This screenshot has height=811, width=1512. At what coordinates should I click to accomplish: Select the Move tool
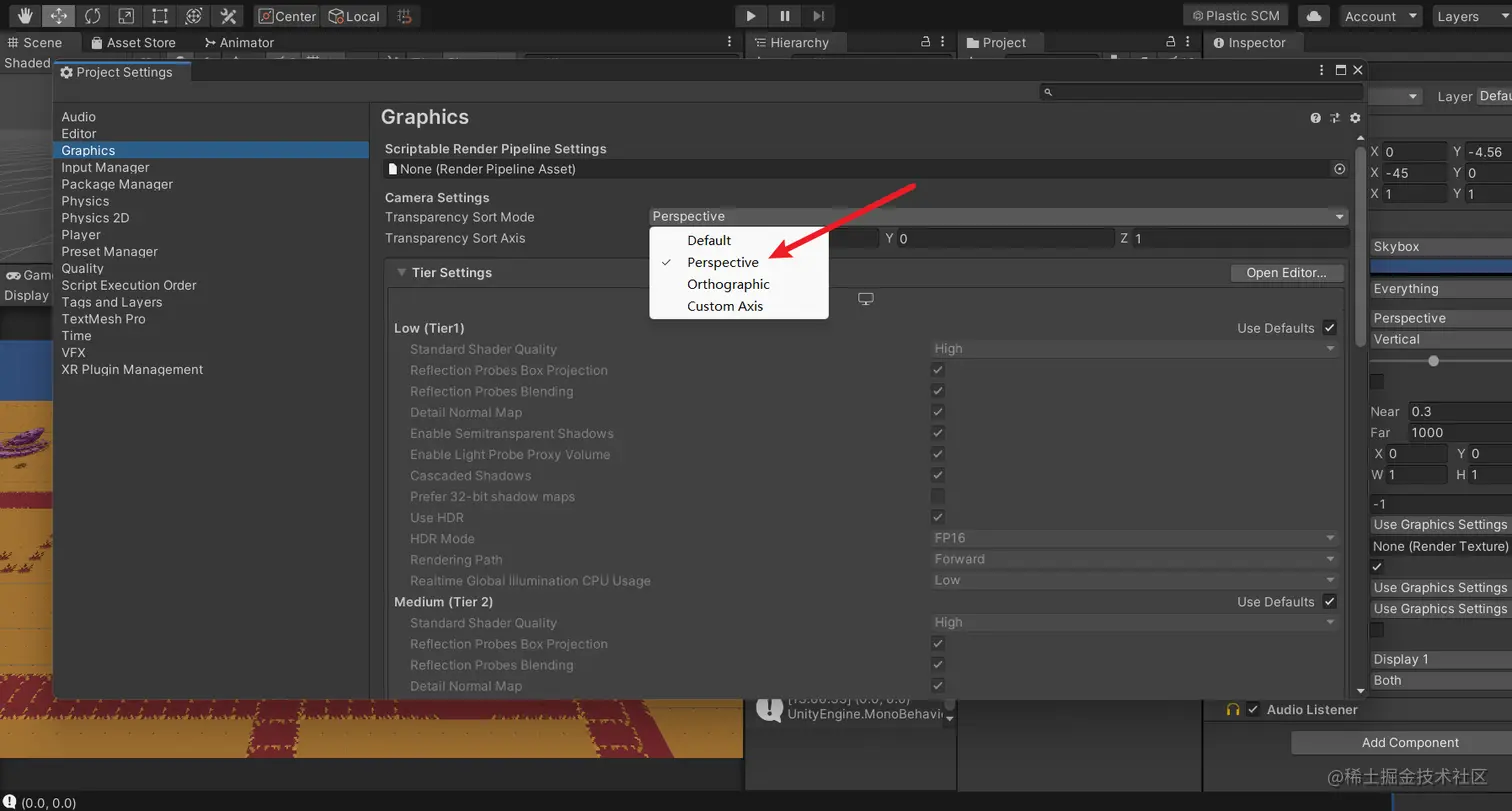tap(59, 16)
